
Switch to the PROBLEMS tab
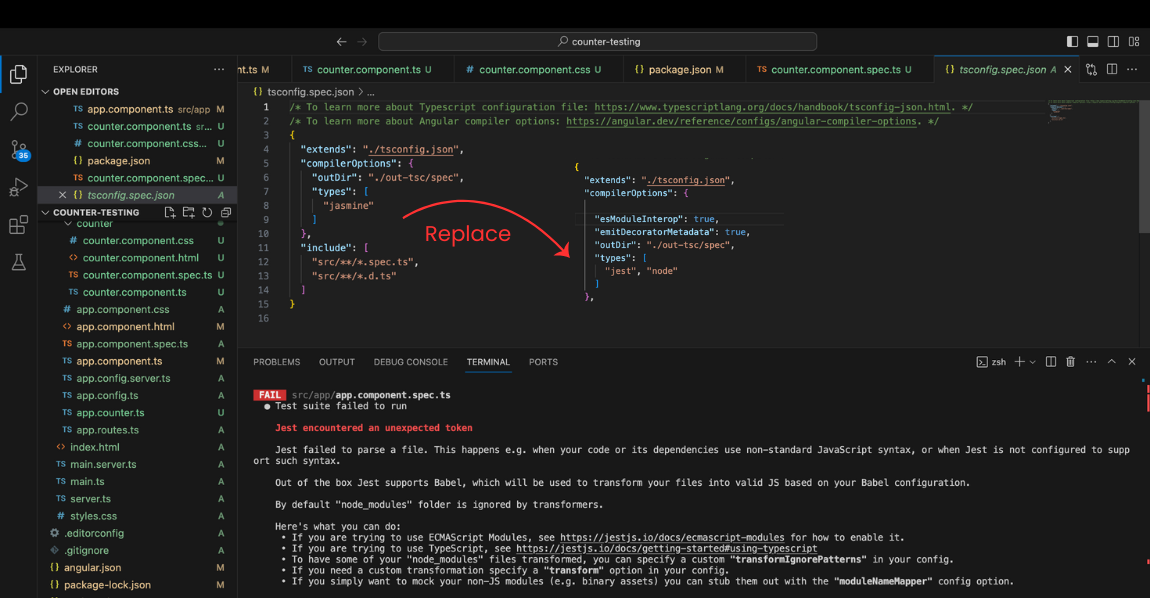click(276, 361)
